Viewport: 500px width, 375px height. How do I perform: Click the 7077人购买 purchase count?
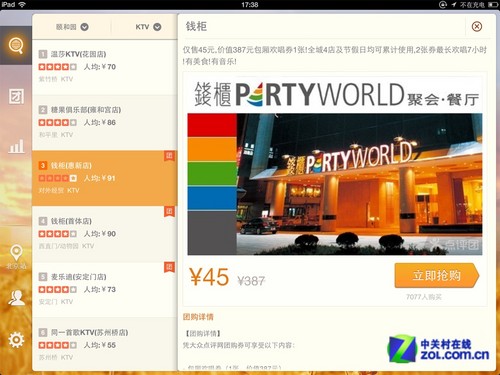pyautogui.click(x=424, y=297)
